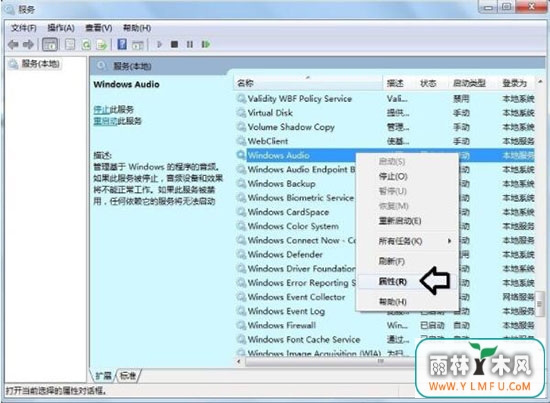This screenshot has width=550, height=403.
Task: Choose 停止(O) in the context menu
Action: click(x=393, y=176)
